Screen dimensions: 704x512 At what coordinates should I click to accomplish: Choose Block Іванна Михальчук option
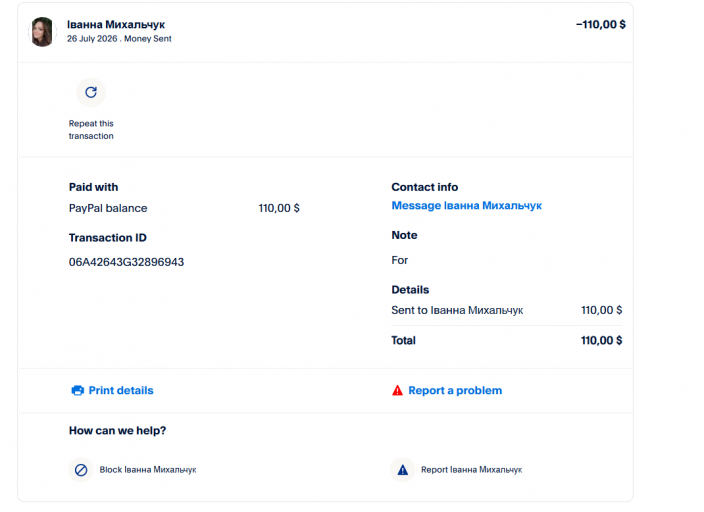[148, 470]
